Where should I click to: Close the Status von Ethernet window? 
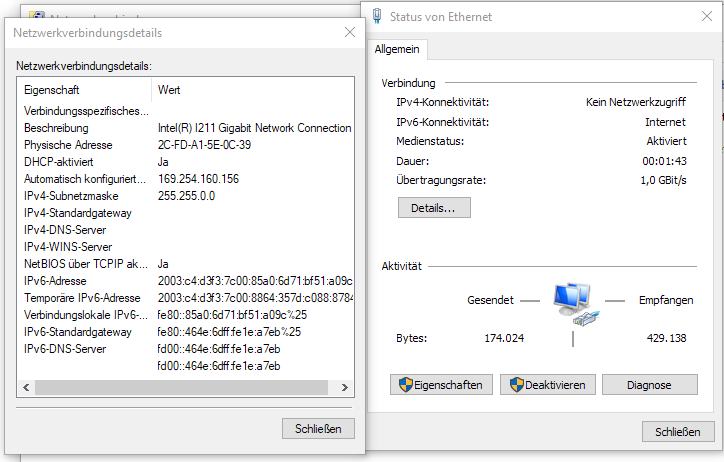point(706,16)
